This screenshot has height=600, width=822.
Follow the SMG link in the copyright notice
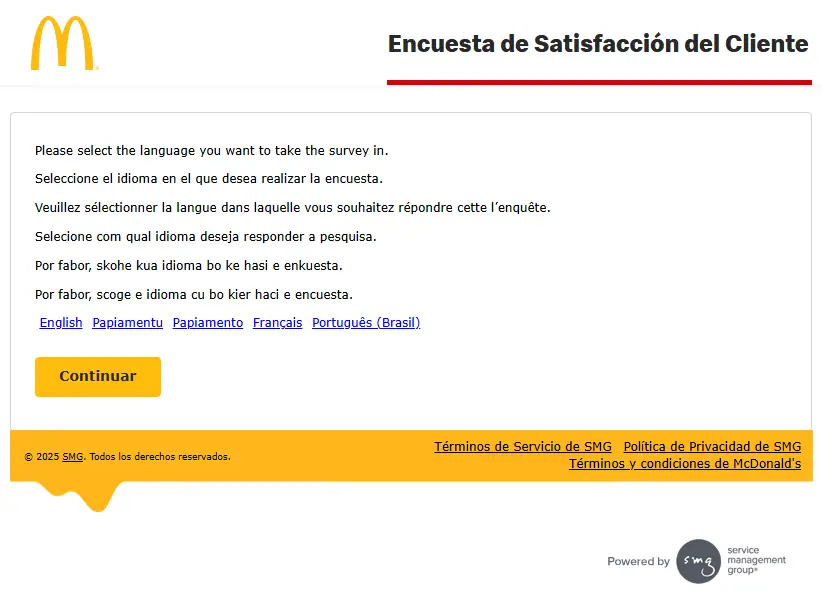point(72,457)
